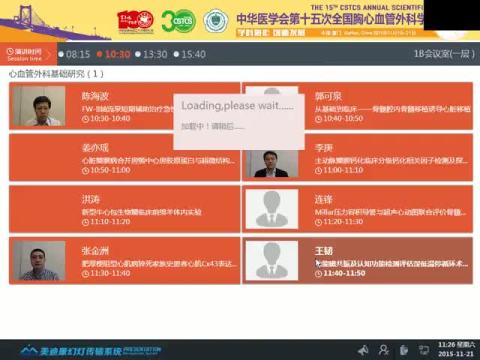Click the screen switch icon in bottom bar
The width and height of the screenshot is (480, 360).
click(424, 350)
